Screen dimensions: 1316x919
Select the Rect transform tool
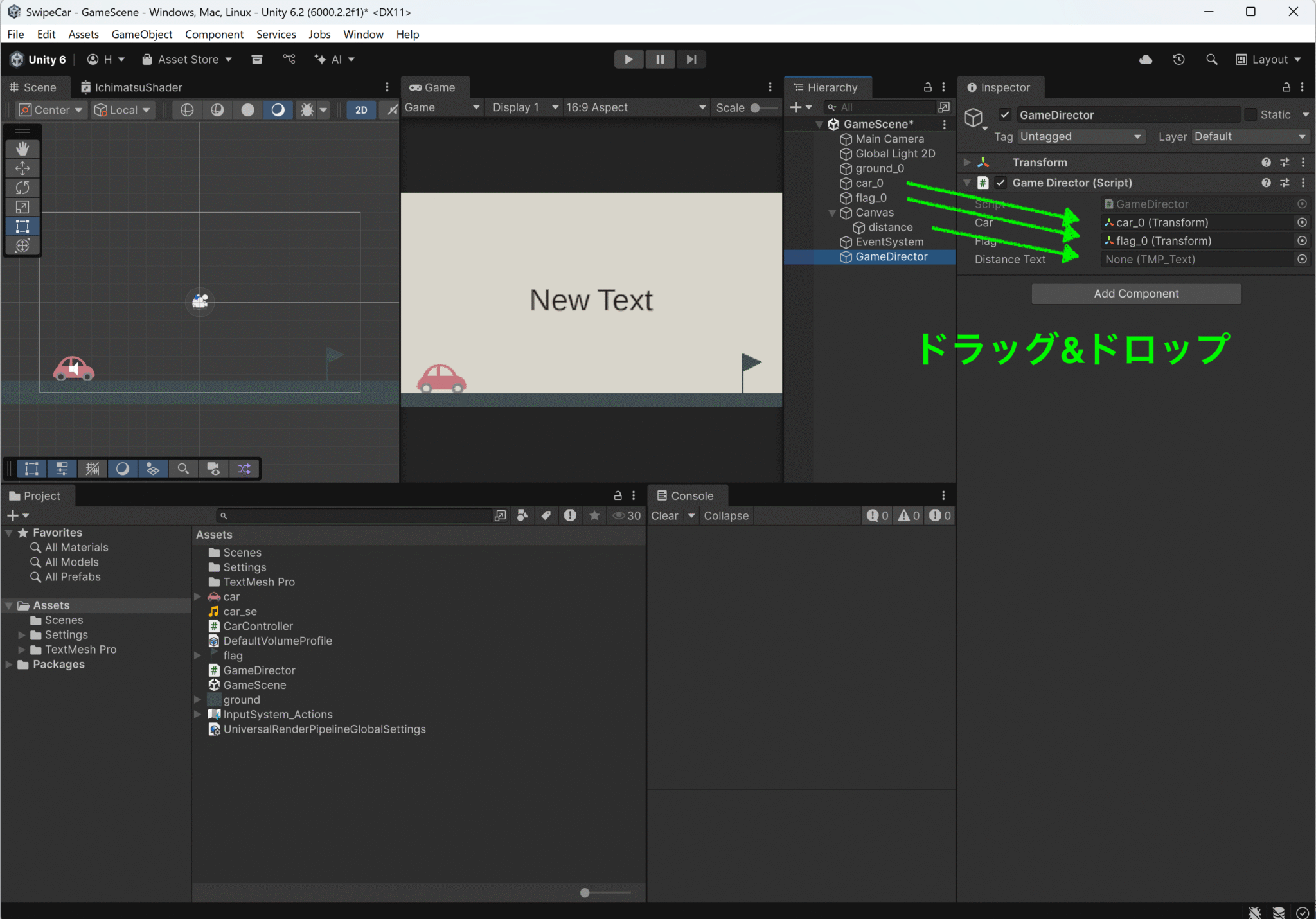pos(22,226)
